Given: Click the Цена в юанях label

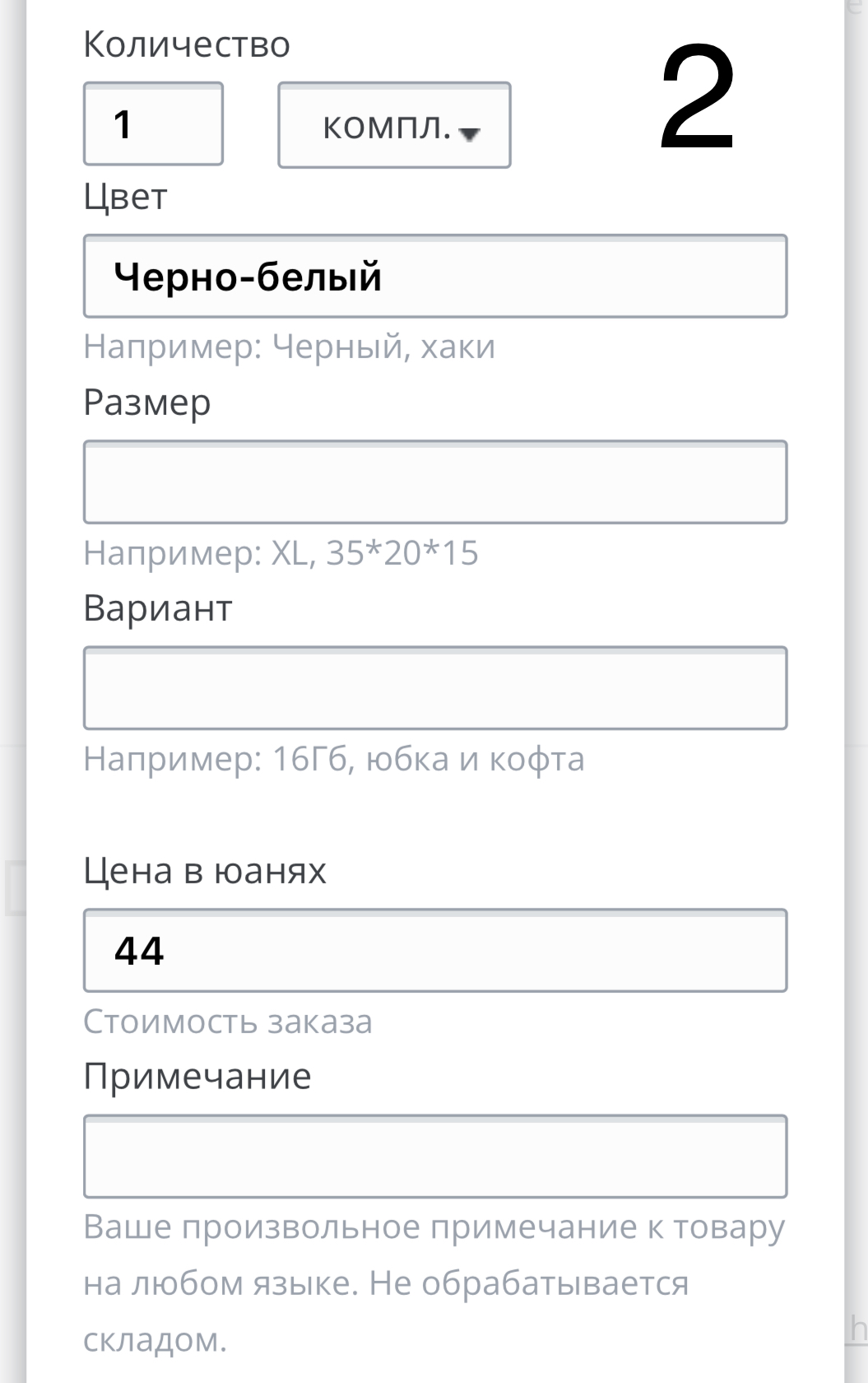Looking at the screenshot, I should (205, 871).
